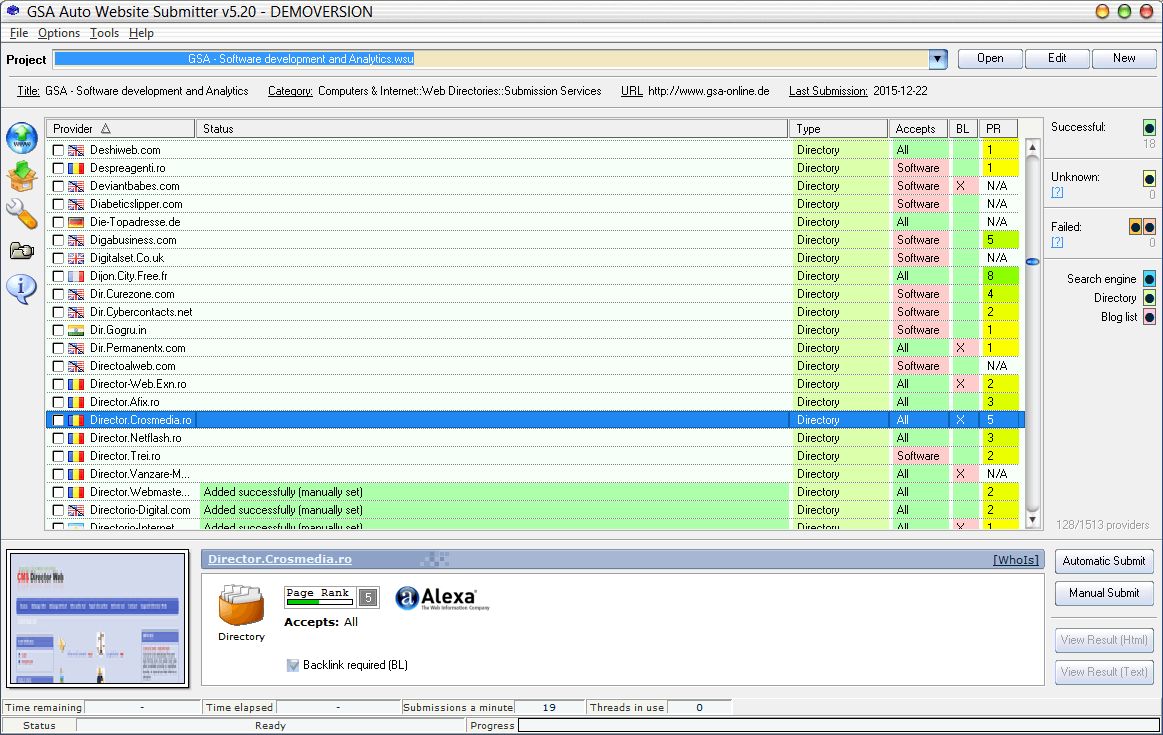Toggle the Search engine filter indicator
This screenshot has width=1163, height=735.
click(x=1149, y=279)
